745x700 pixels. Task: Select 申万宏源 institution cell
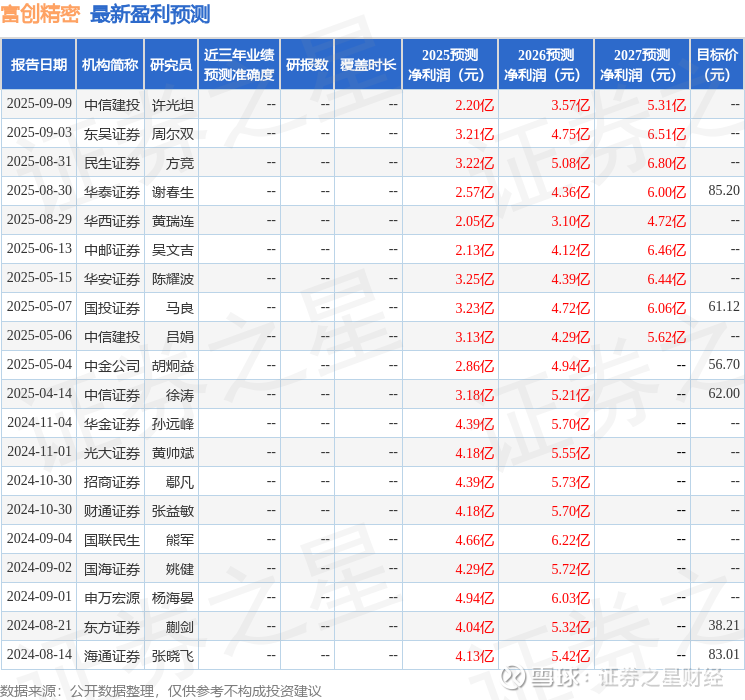[x=112, y=598]
